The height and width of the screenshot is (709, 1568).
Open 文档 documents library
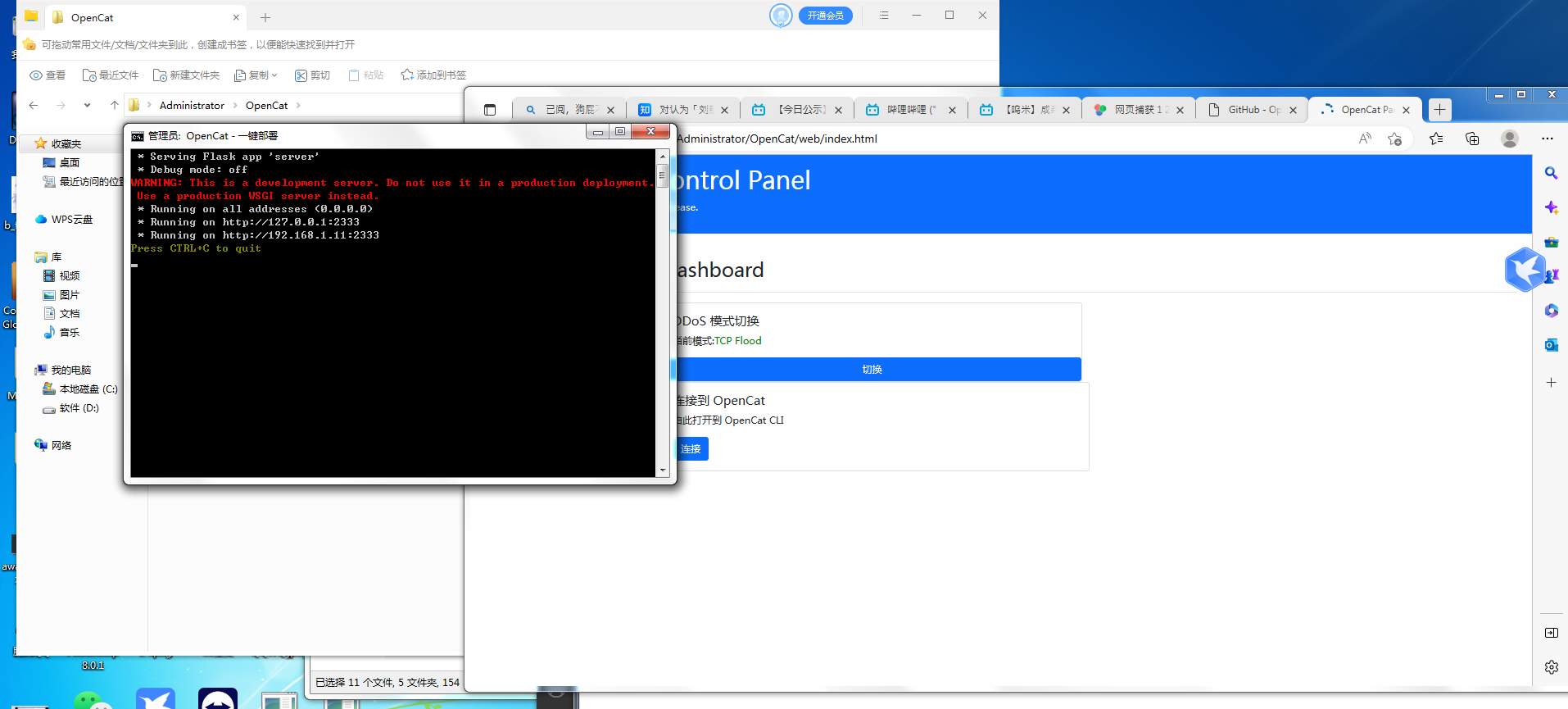pyautogui.click(x=69, y=313)
